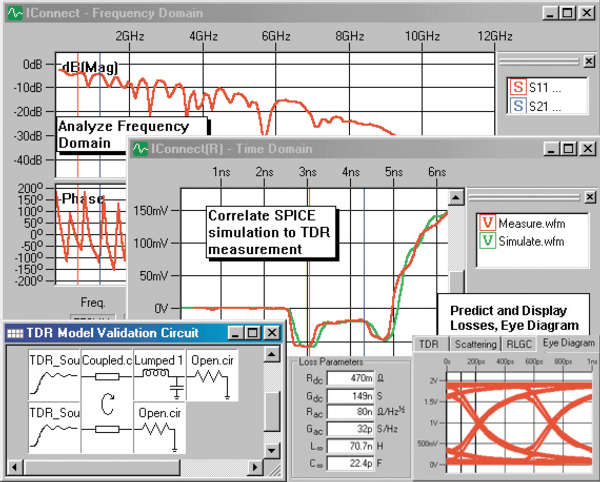Click the Phase plot label
The height and width of the screenshot is (482, 600).
(x=83, y=199)
